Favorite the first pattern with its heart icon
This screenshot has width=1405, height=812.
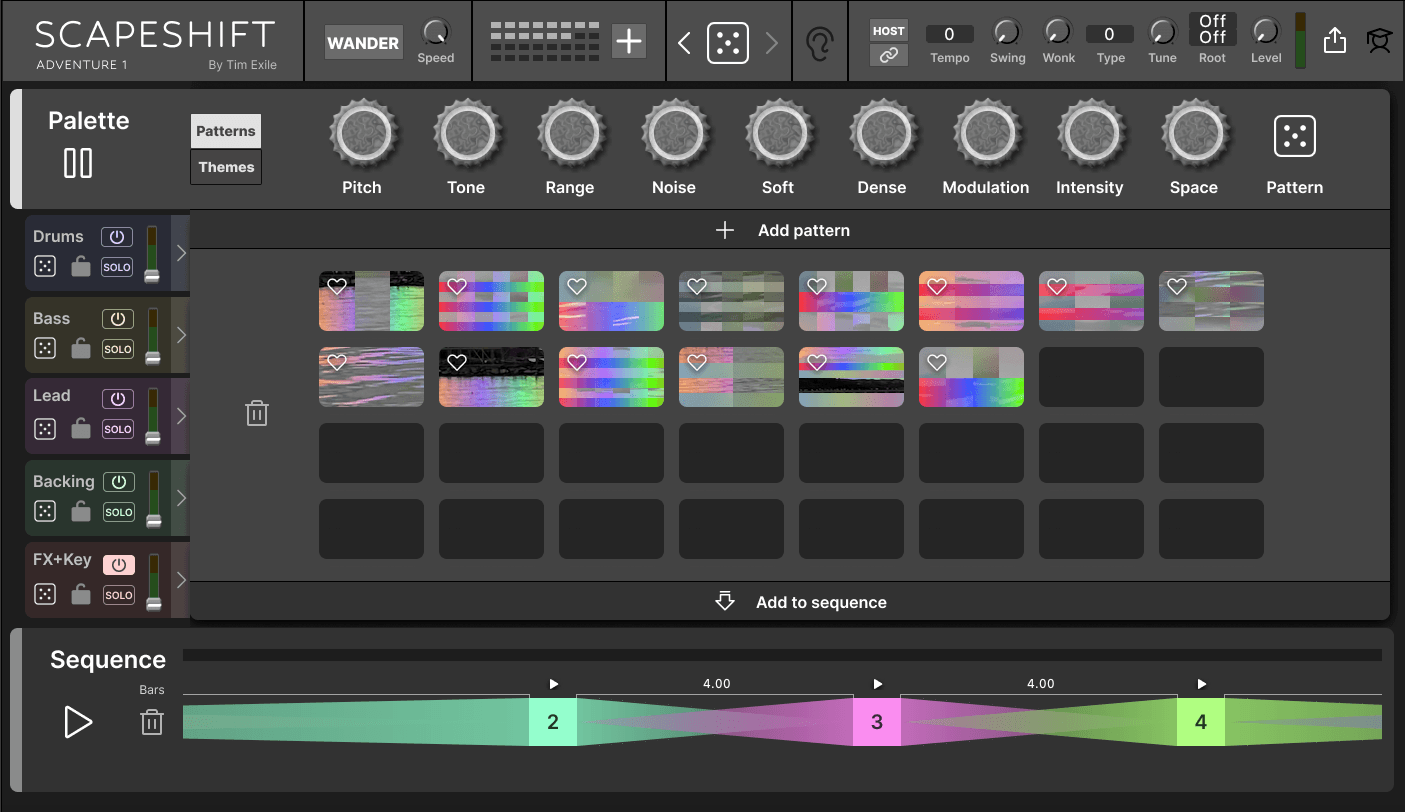pyautogui.click(x=337, y=287)
